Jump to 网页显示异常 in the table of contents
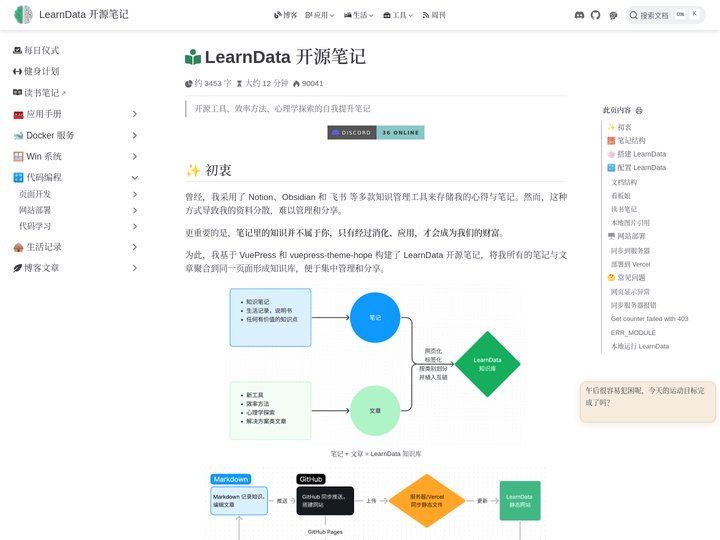The image size is (720, 540). point(630,292)
